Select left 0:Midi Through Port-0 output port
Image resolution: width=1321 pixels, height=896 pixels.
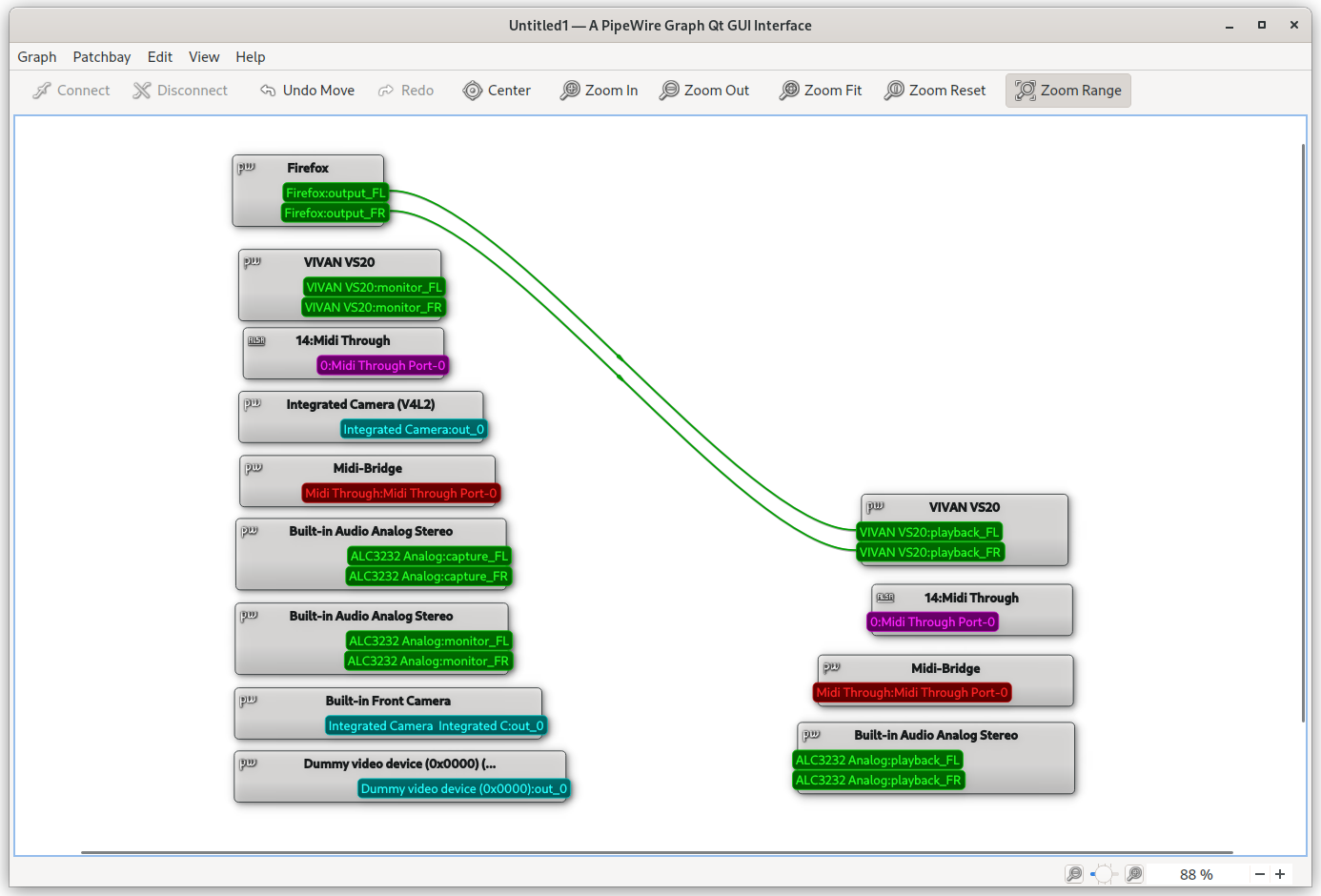(382, 365)
